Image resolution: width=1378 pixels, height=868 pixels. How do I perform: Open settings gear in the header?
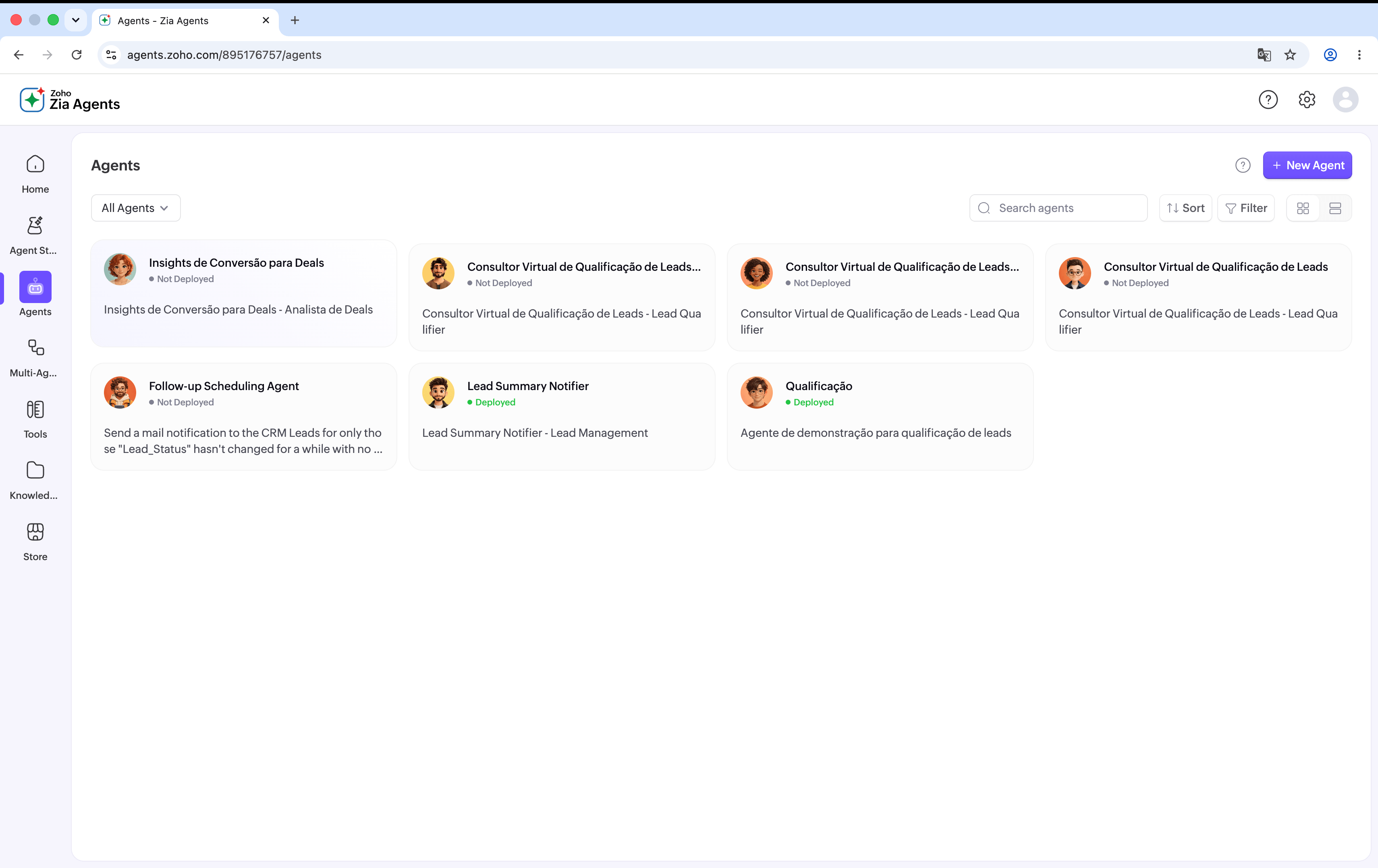pyautogui.click(x=1306, y=100)
